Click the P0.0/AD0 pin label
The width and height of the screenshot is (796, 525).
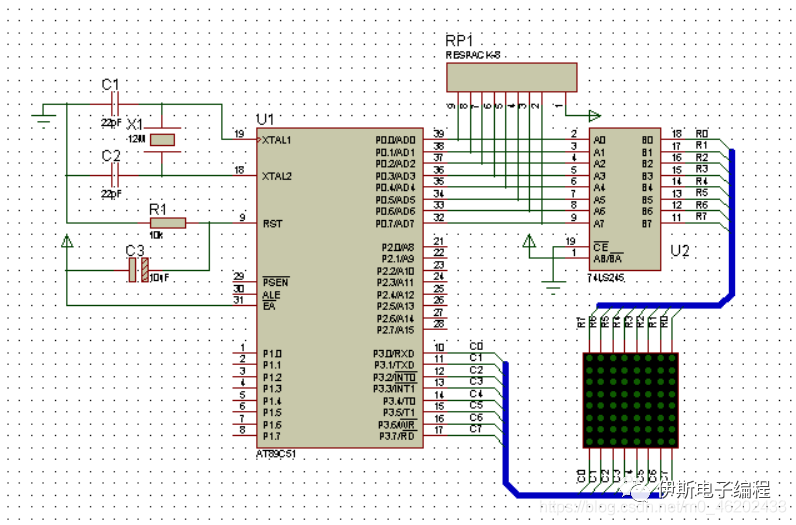pos(395,140)
